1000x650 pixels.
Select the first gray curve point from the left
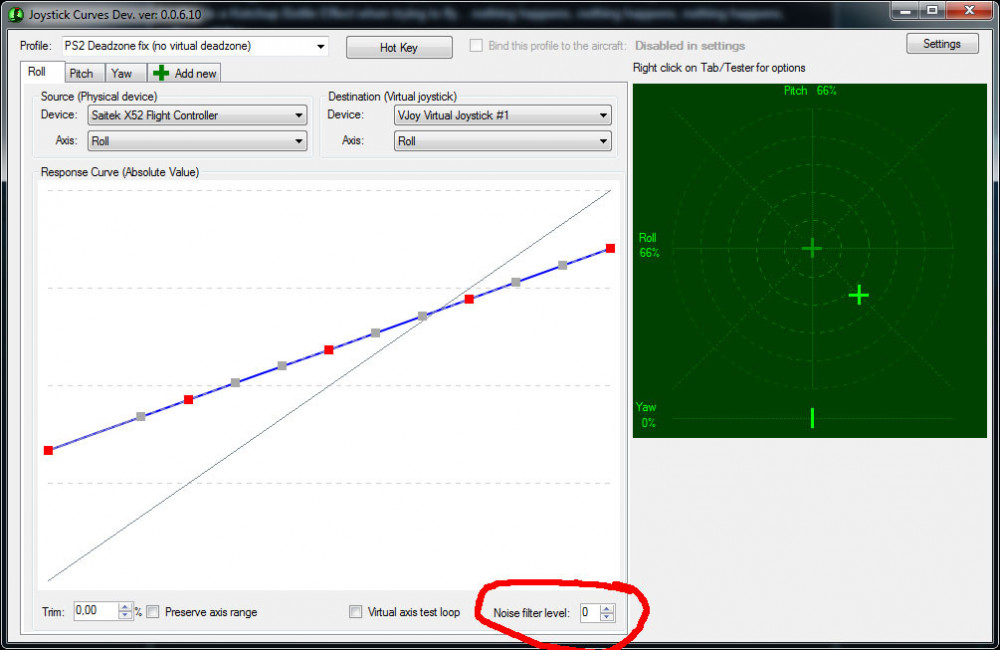(141, 417)
